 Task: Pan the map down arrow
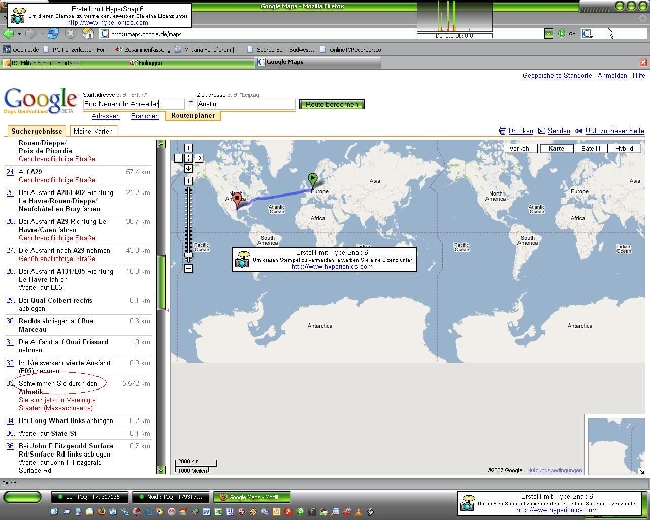coord(188,168)
